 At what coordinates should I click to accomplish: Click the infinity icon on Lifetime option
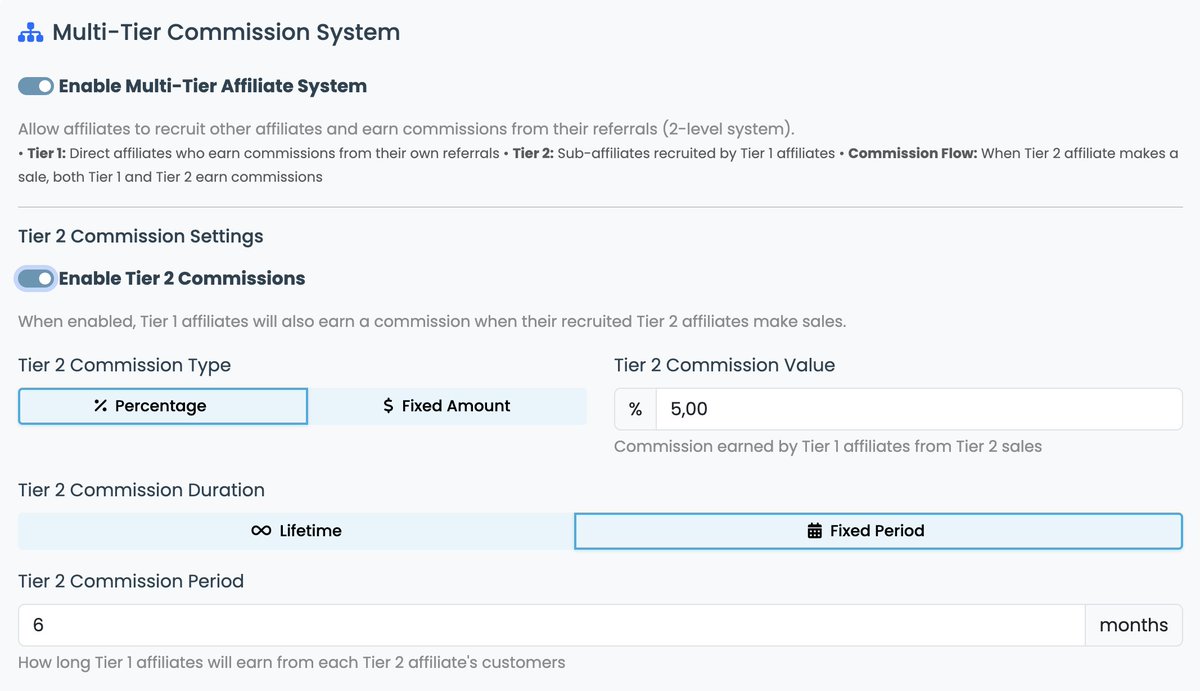pyautogui.click(x=262, y=531)
